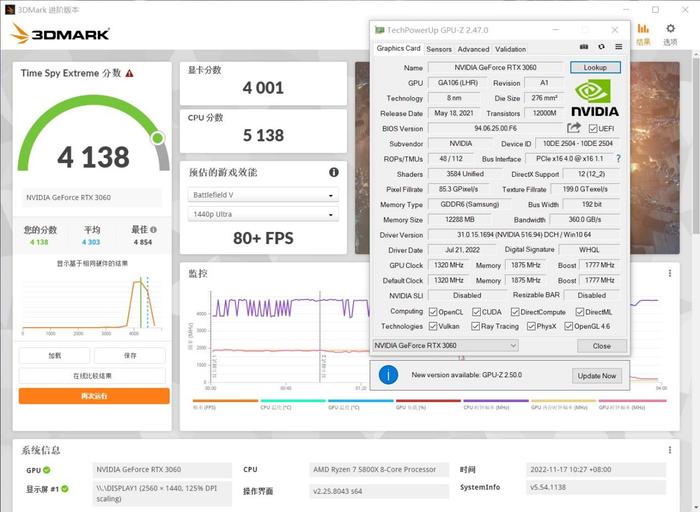Click the GPU-Z refresh icon
The width and height of the screenshot is (700, 512).
tap(601, 47)
